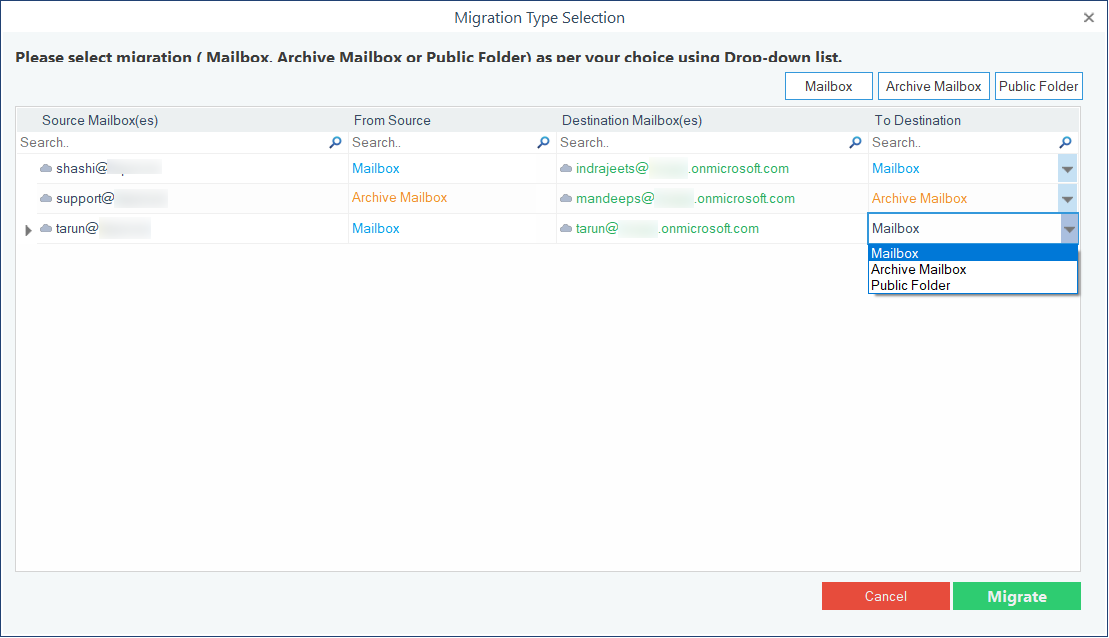1109x638 pixels.
Task: Click the cloud icon next to destination tarun@ onmicrosoft
Action: pyautogui.click(x=566, y=228)
